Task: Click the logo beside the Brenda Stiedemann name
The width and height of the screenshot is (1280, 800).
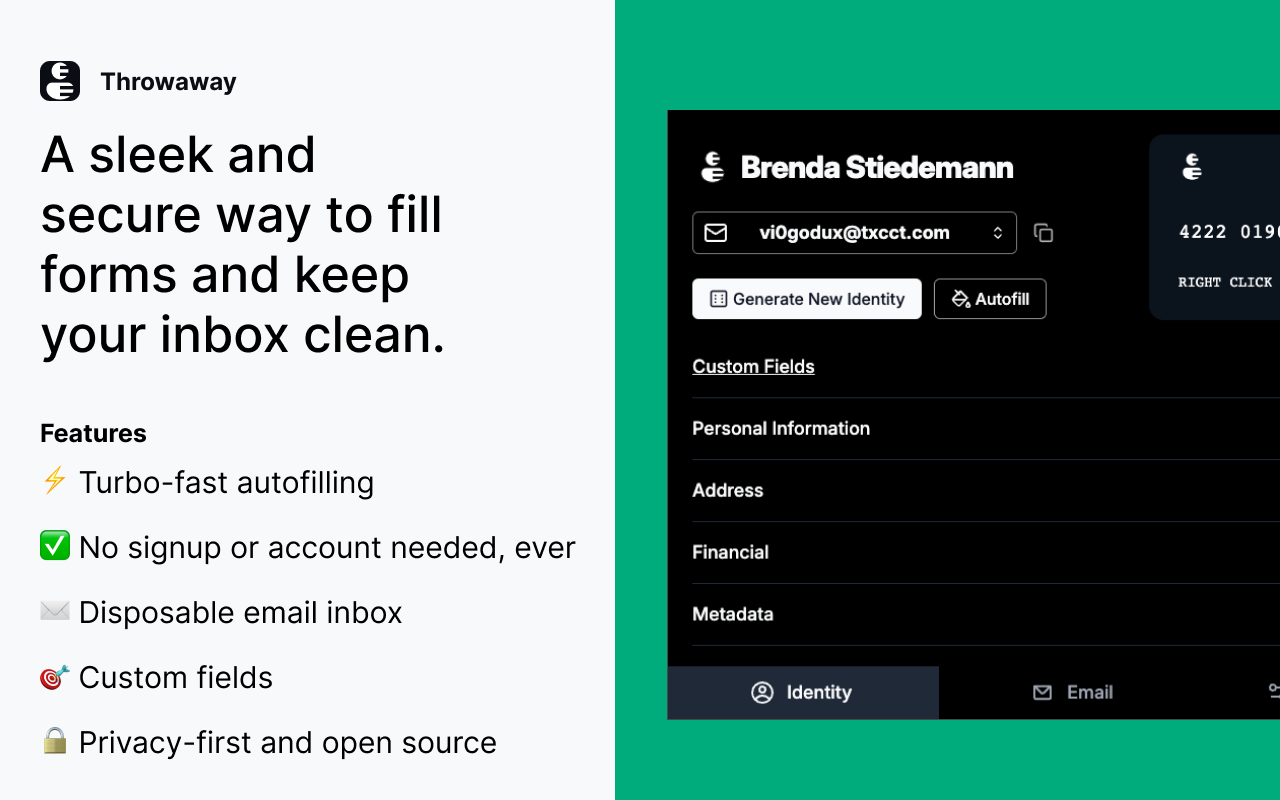Action: coord(712,167)
